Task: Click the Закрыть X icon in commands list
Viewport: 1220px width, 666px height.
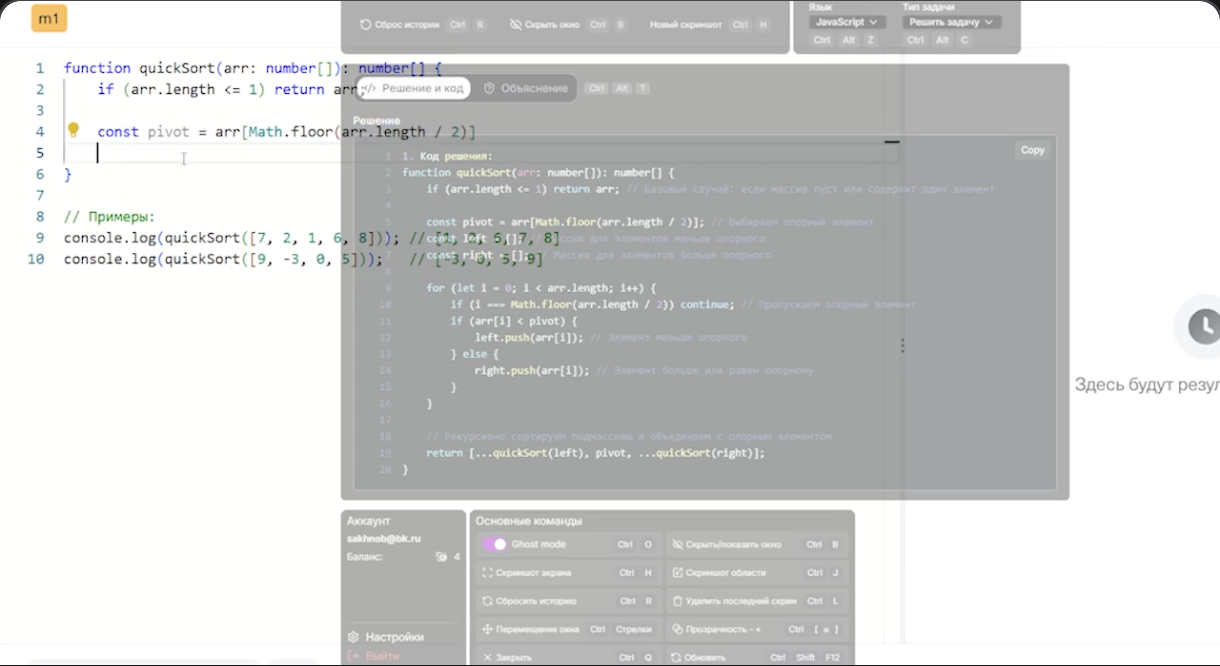Action: click(488, 657)
